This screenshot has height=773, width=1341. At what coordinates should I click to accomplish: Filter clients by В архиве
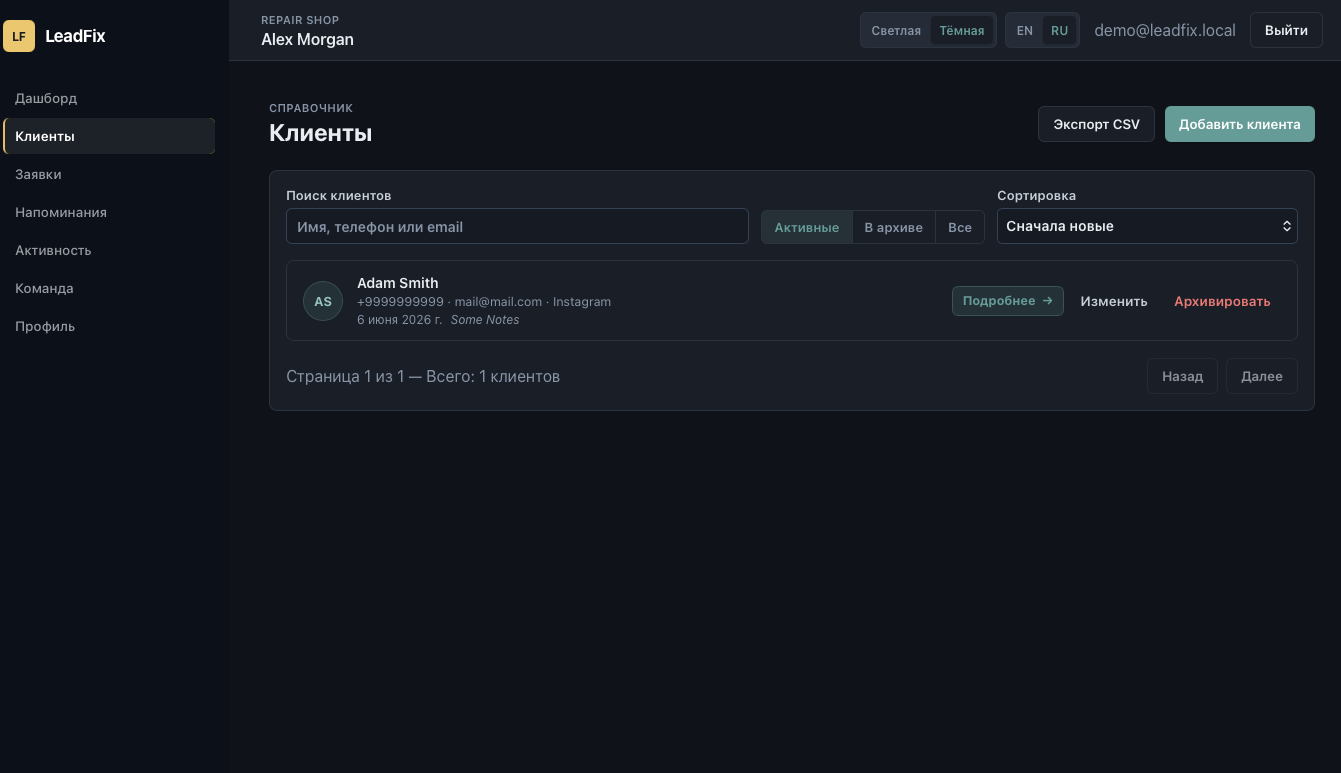(894, 227)
